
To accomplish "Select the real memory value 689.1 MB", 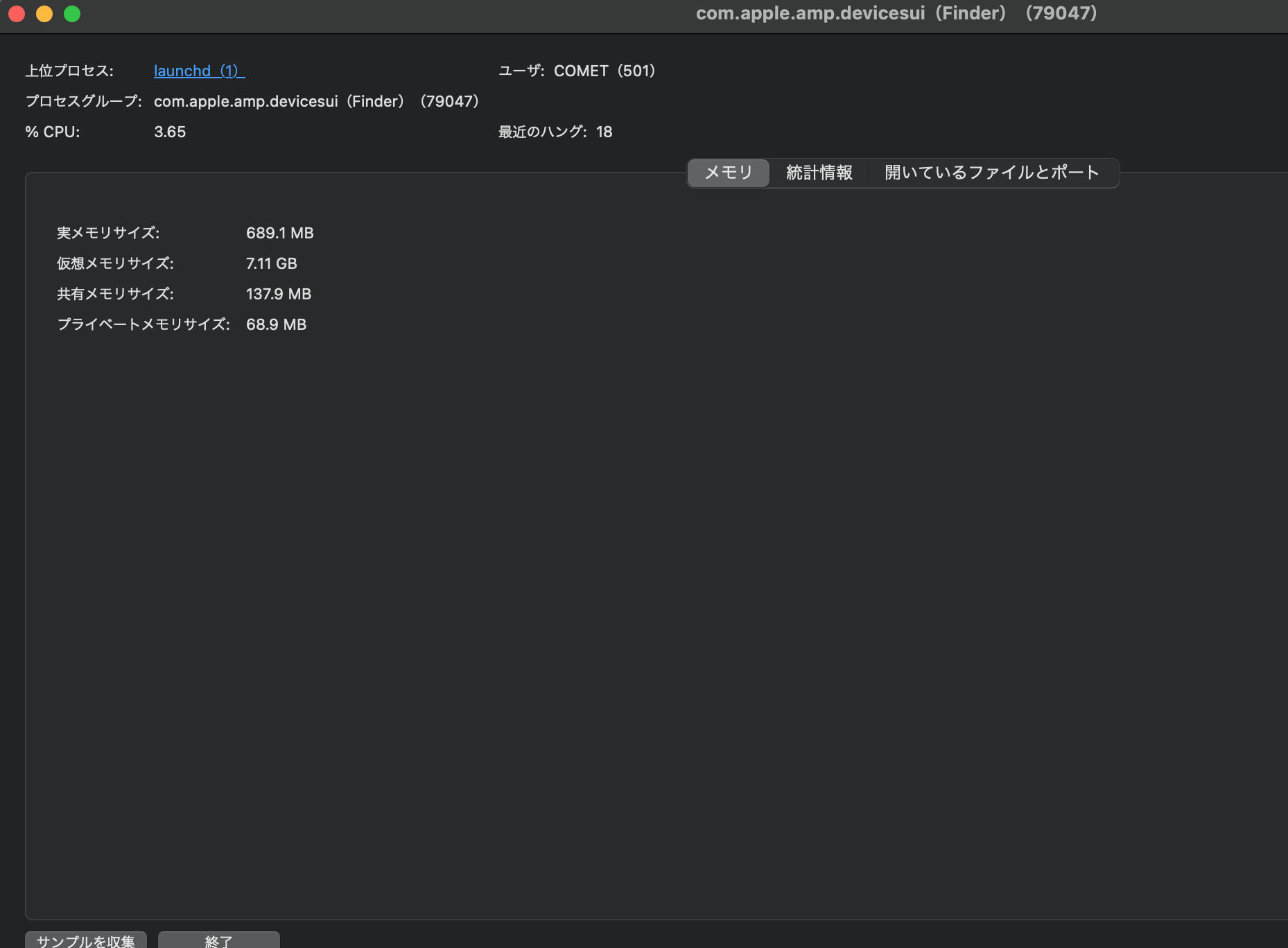I will [280, 233].
